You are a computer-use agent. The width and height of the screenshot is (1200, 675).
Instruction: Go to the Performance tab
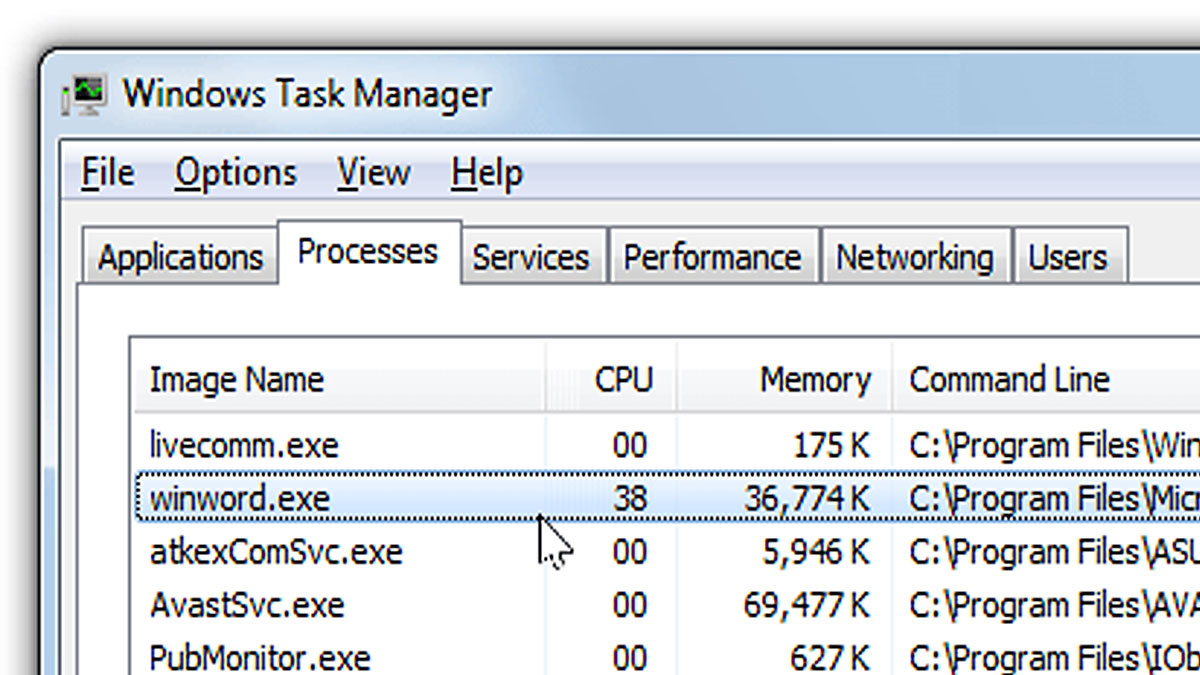[712, 257]
